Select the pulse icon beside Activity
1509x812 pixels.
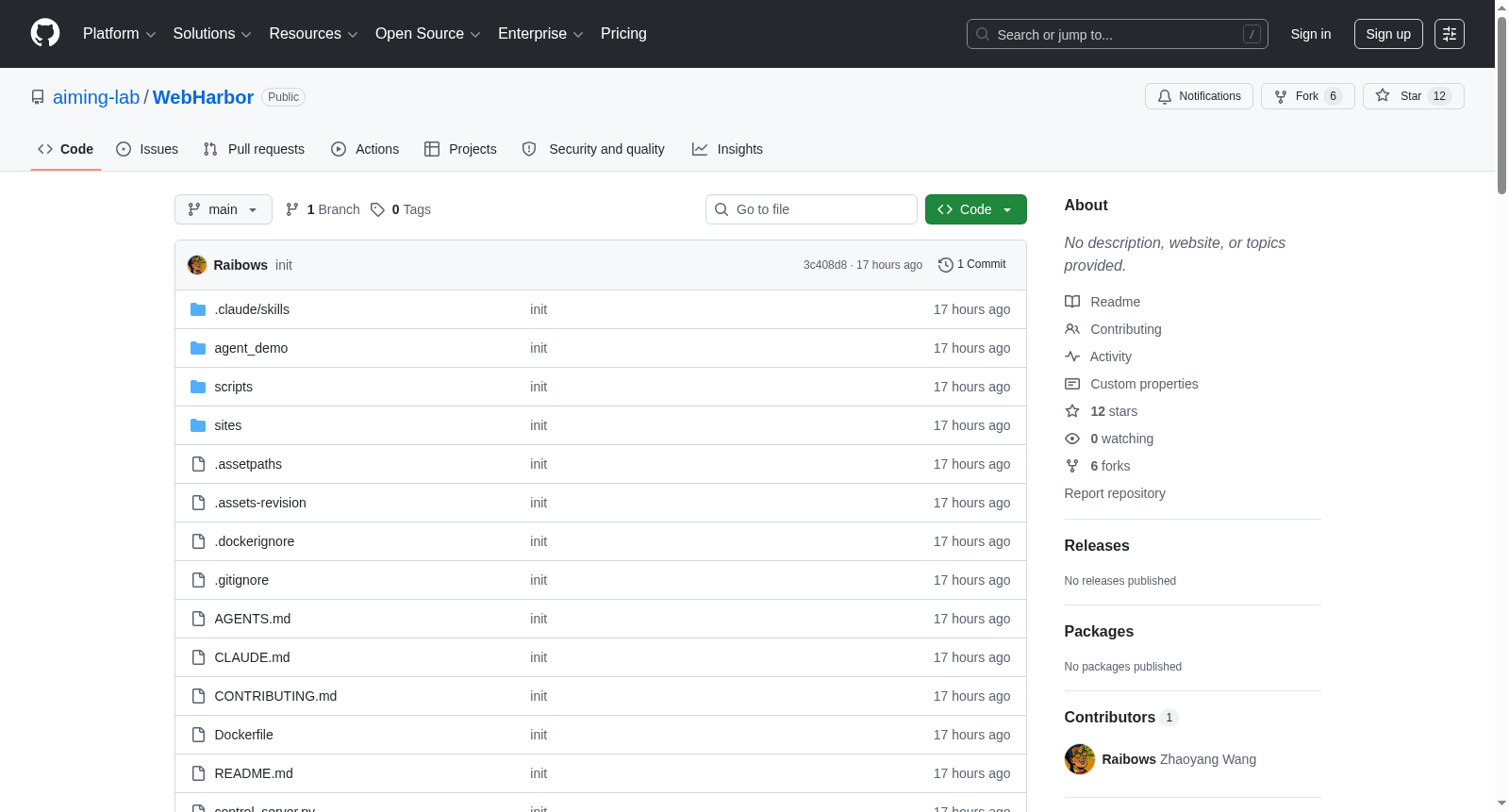[1072, 356]
